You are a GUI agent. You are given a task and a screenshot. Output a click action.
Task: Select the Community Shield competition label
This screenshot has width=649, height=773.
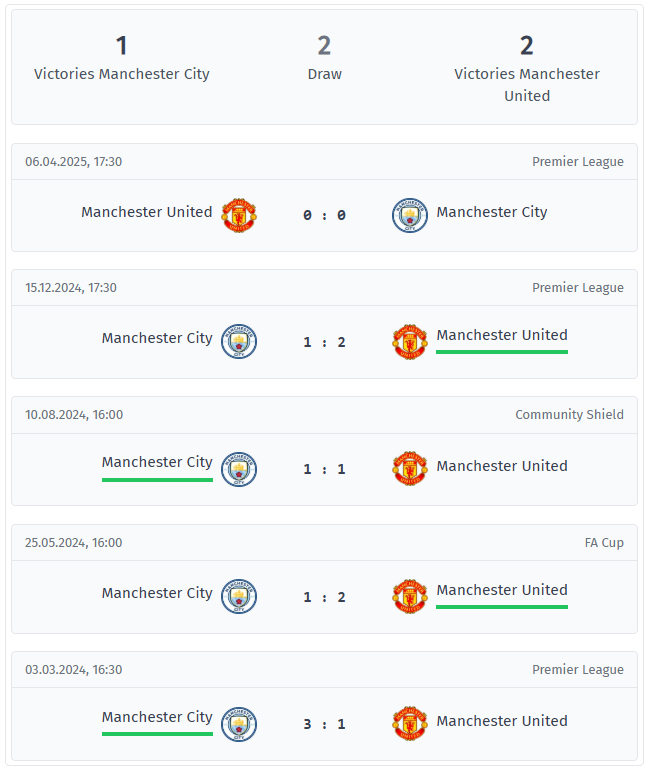pyautogui.click(x=569, y=415)
